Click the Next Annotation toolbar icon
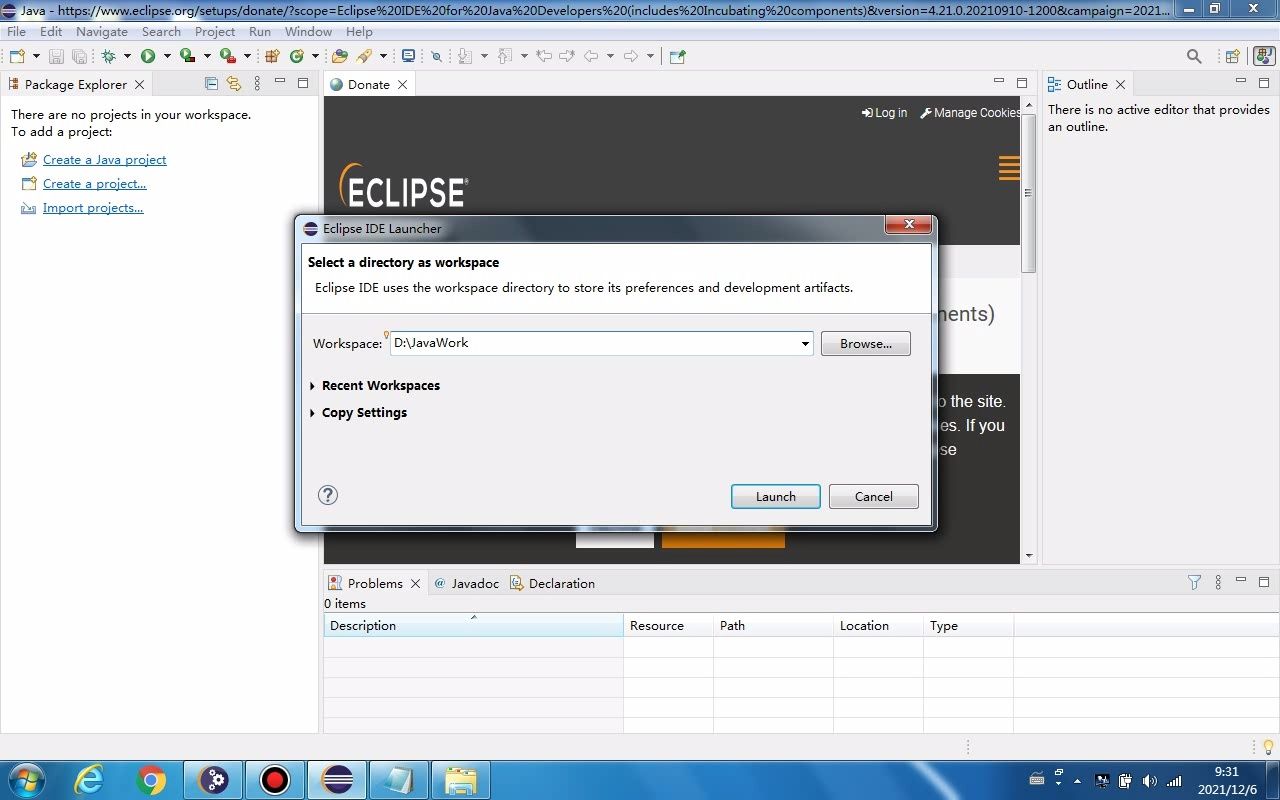 coord(465,56)
